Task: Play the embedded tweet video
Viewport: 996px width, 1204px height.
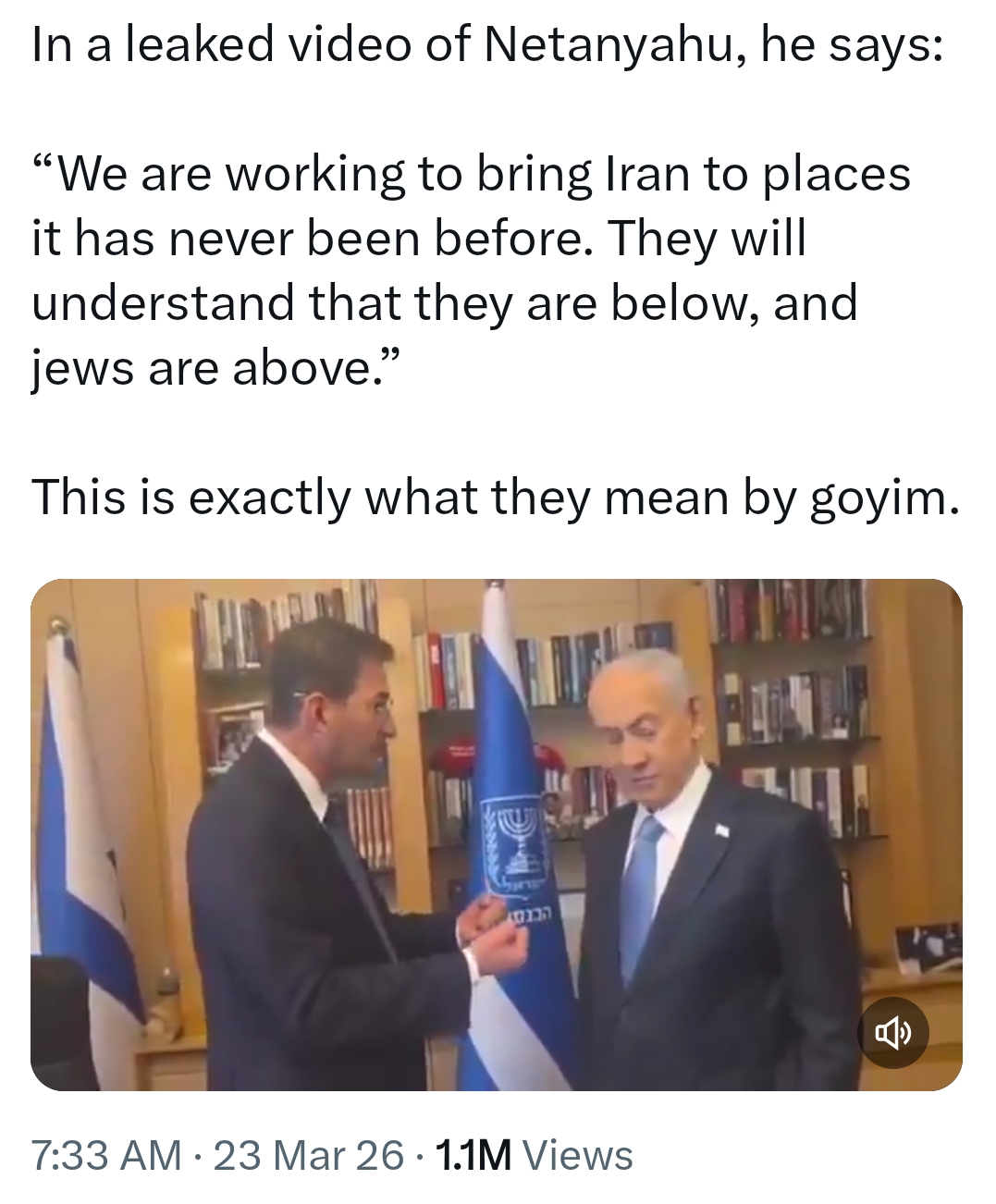Action: tap(497, 835)
